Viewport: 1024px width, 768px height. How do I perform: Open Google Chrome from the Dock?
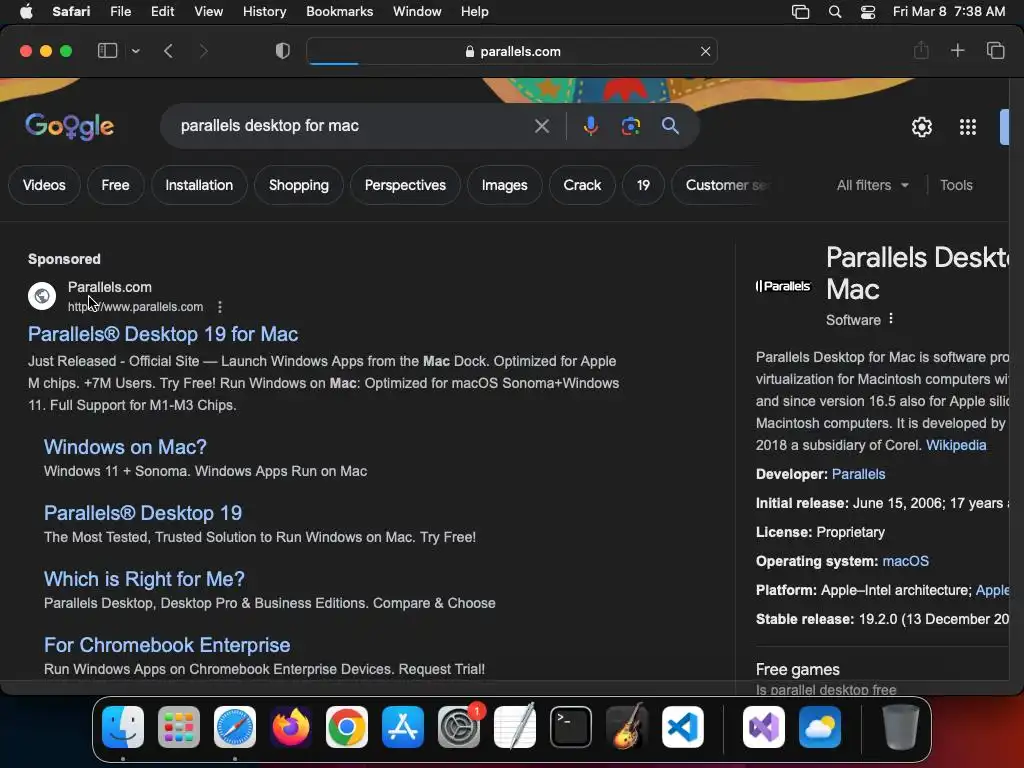[x=347, y=727]
